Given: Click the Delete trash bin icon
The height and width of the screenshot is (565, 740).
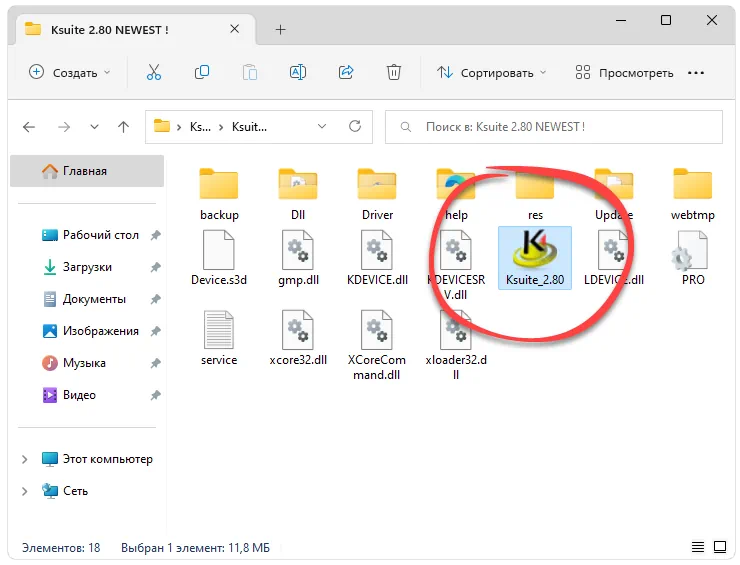Looking at the screenshot, I should coord(394,72).
